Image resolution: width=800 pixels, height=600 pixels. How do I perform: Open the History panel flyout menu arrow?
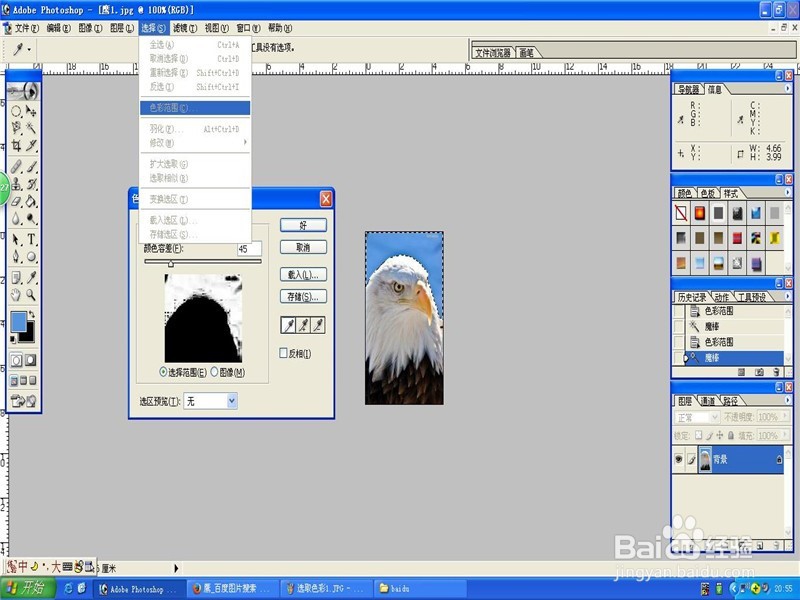[x=787, y=296]
